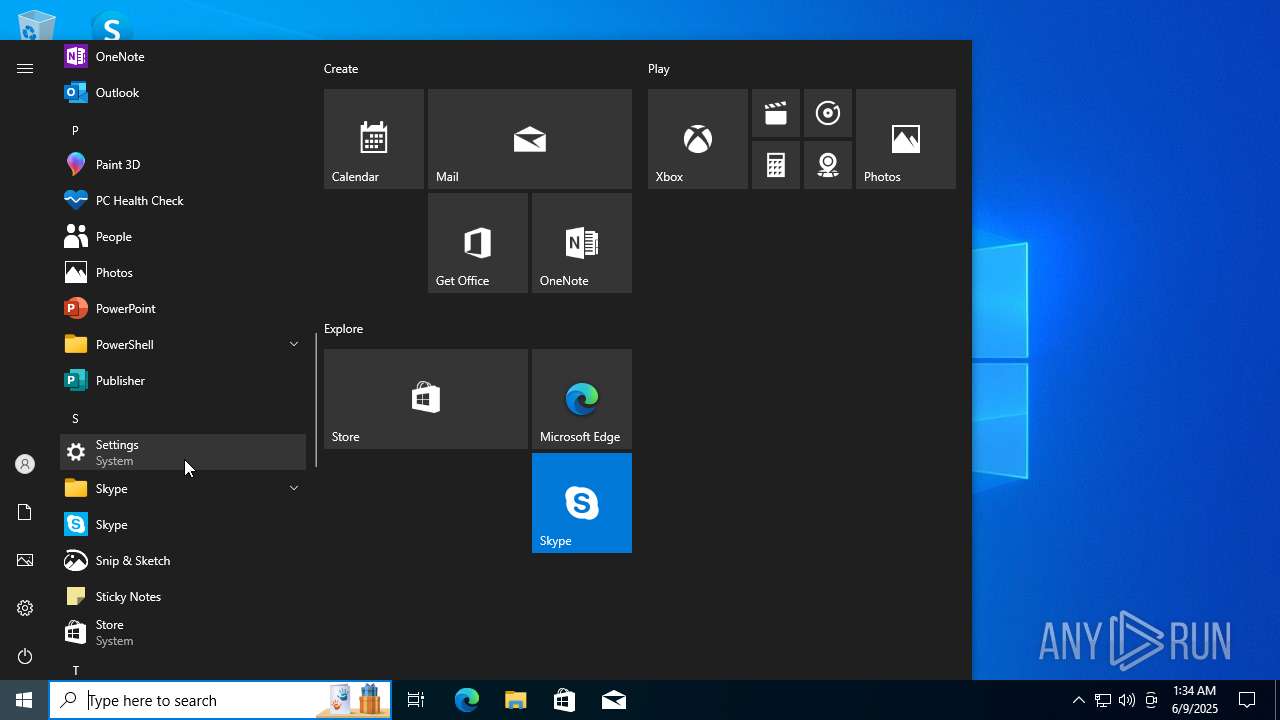The image size is (1280, 720).
Task: Click the Windows Start button
Action: (24, 700)
